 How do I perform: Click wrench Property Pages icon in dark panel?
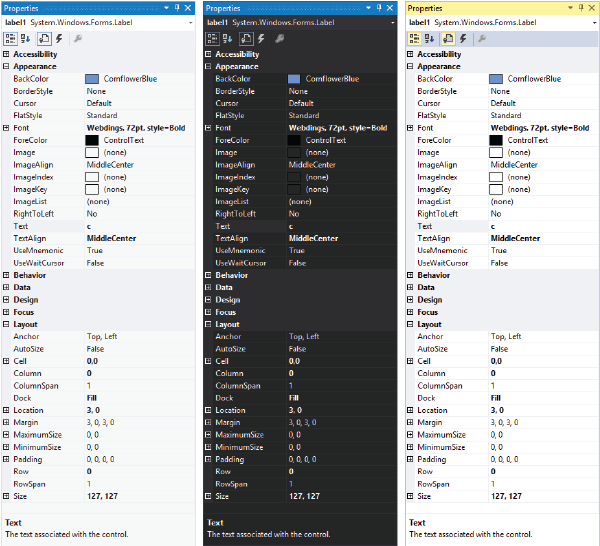(280, 39)
